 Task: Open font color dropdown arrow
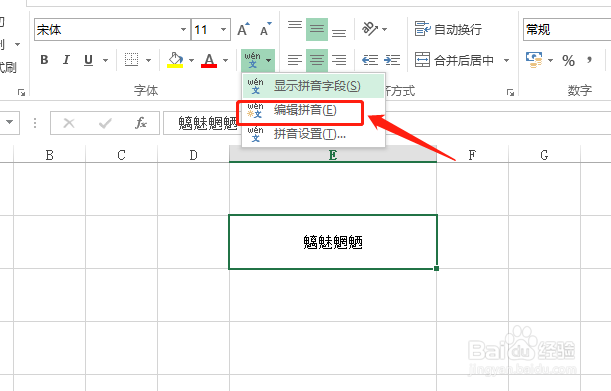point(225,60)
